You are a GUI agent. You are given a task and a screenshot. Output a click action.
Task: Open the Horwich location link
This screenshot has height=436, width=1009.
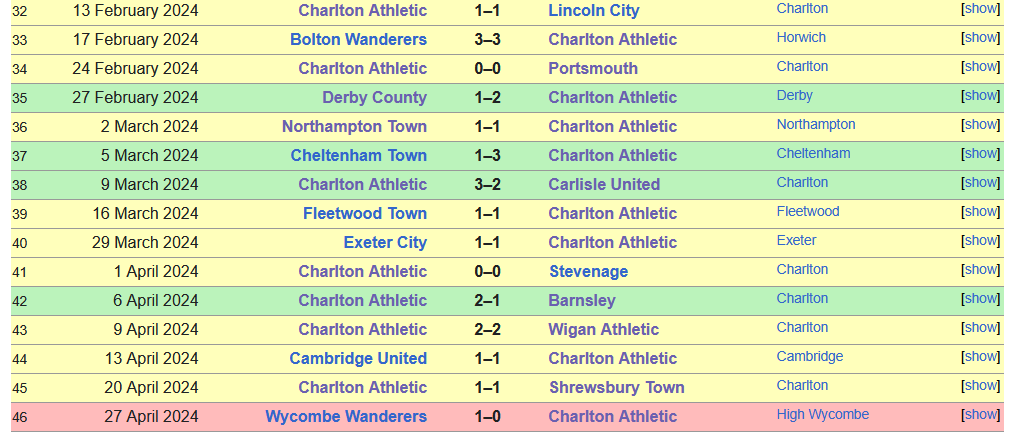801,37
